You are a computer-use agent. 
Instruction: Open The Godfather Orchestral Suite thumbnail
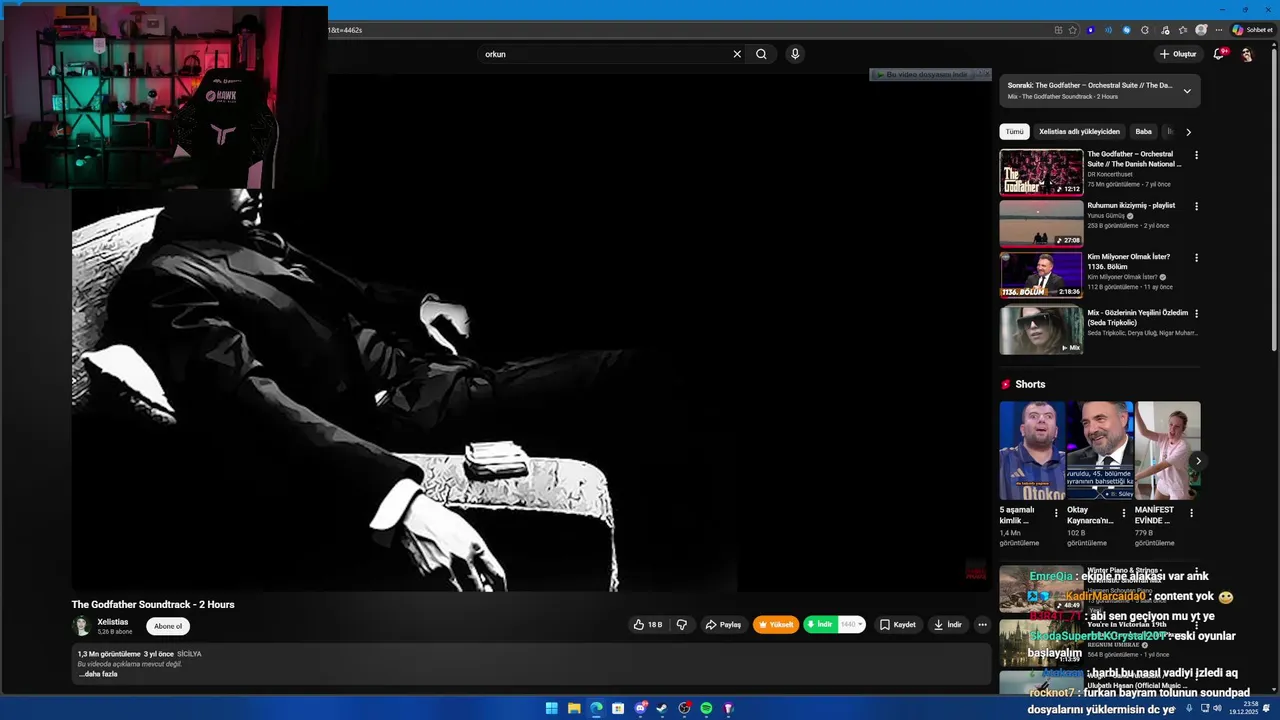pos(1041,172)
